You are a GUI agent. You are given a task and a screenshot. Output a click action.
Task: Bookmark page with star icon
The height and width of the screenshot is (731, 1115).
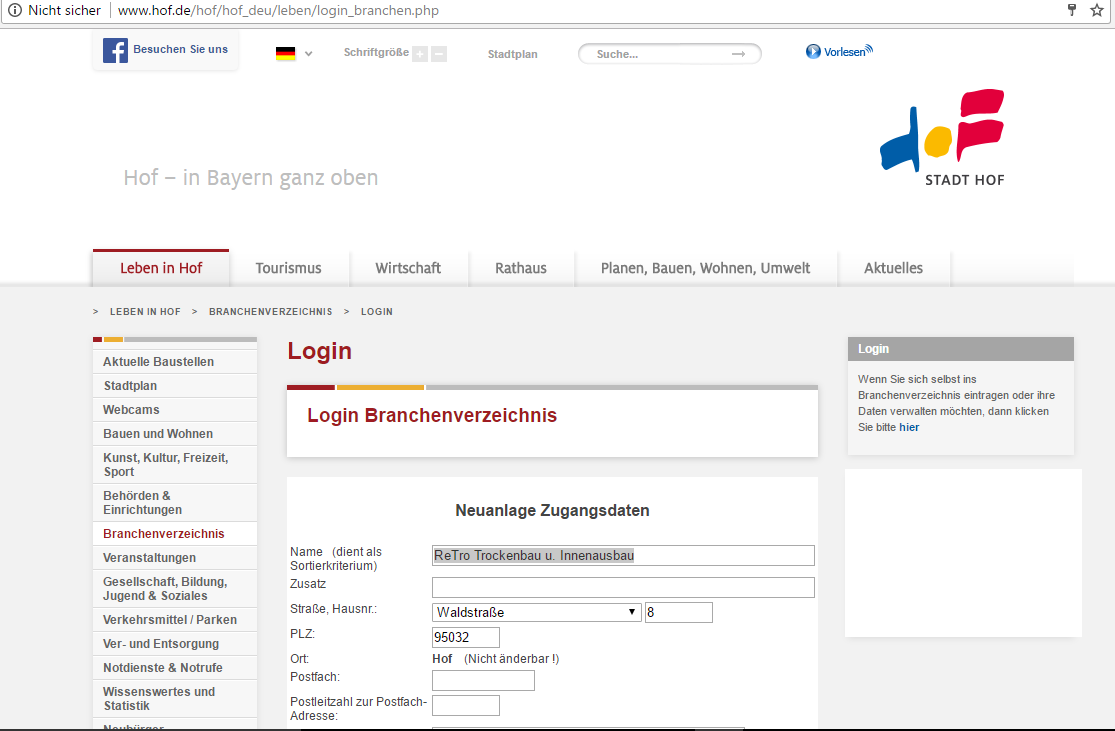1097,10
